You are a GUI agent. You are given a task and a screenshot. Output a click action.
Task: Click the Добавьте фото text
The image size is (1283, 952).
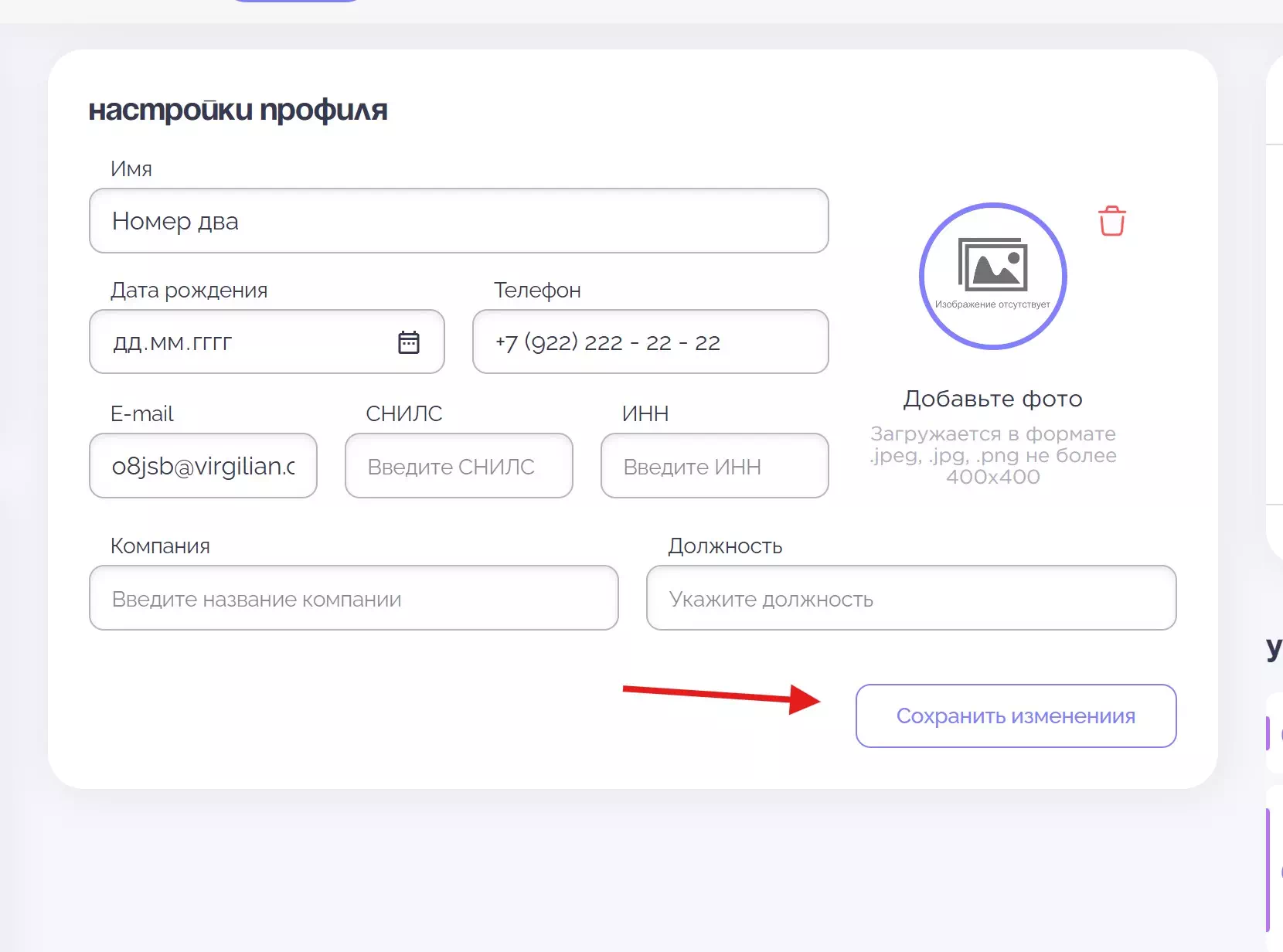[x=992, y=399]
